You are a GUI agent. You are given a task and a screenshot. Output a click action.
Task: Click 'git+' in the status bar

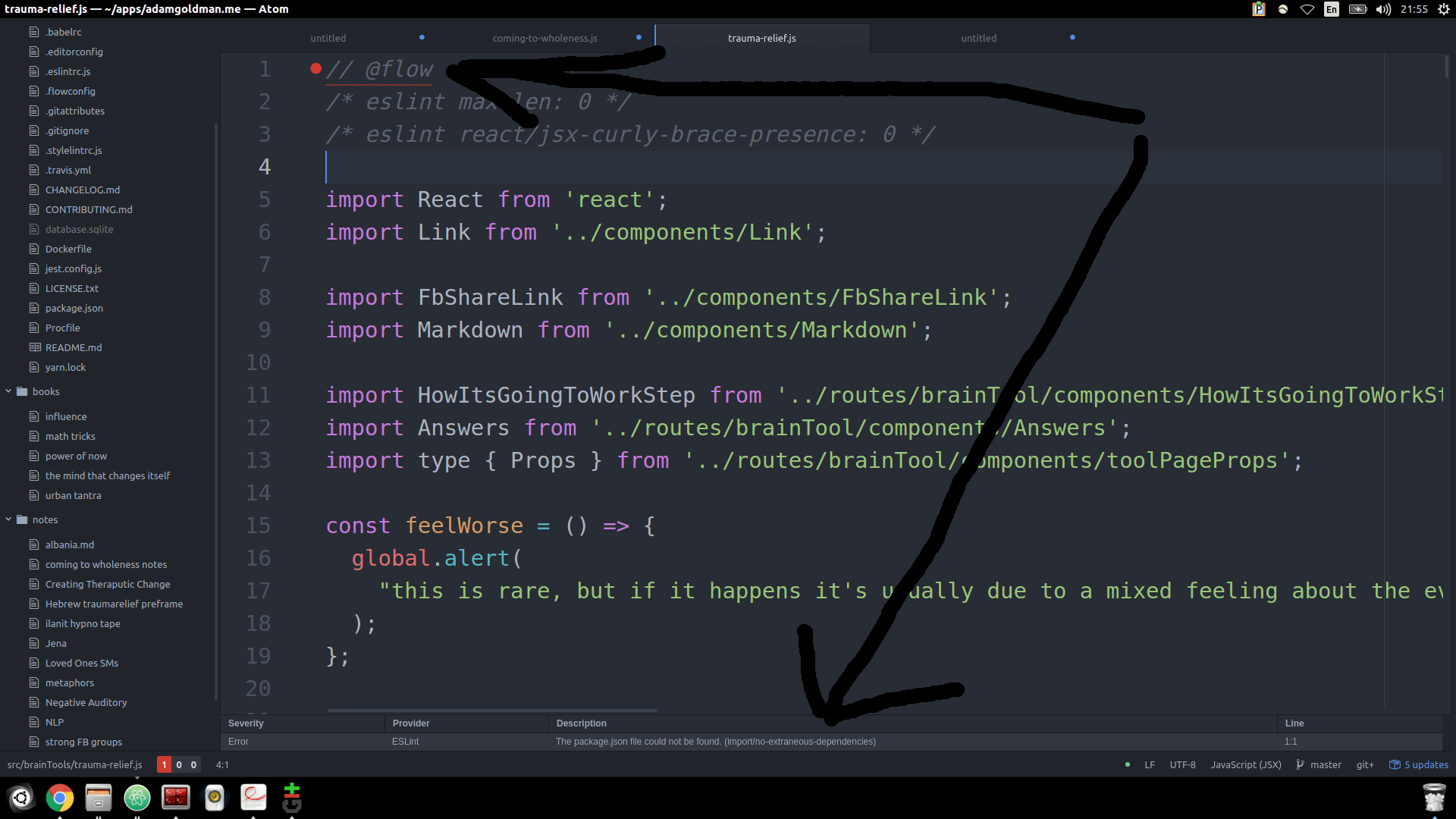click(1364, 764)
